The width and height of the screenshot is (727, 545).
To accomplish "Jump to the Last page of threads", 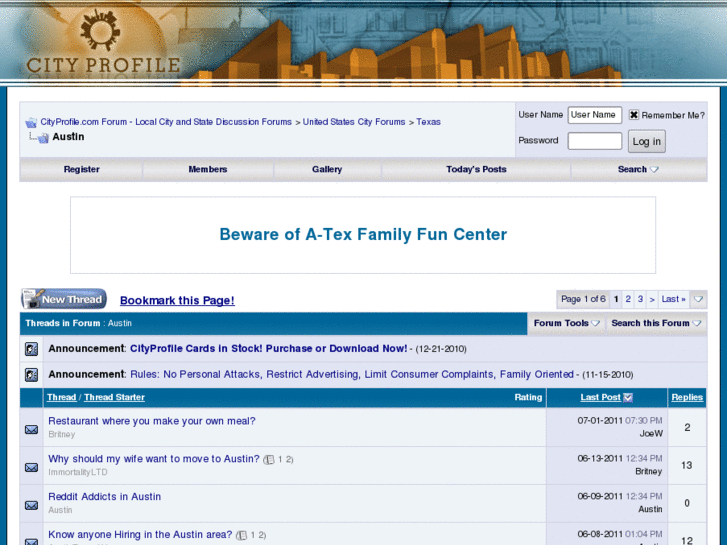I will click(673, 299).
